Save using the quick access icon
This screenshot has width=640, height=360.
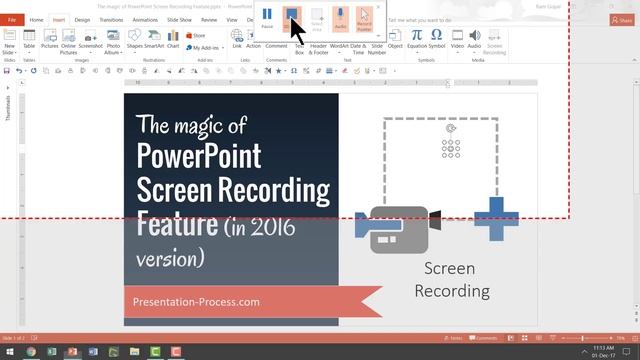point(7,71)
